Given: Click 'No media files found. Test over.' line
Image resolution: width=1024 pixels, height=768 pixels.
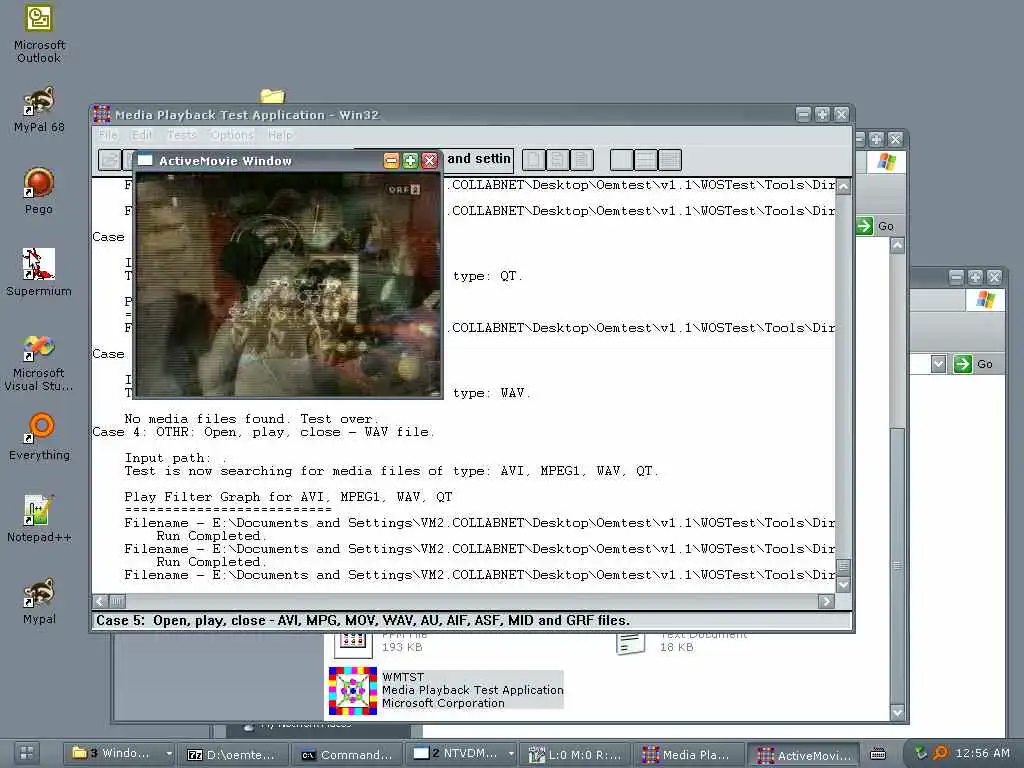Looking at the screenshot, I should point(251,419).
